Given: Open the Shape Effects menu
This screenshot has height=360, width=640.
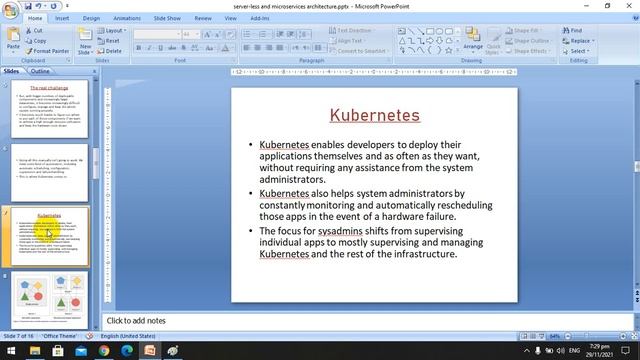Looking at the screenshot, I should (x=528, y=51).
